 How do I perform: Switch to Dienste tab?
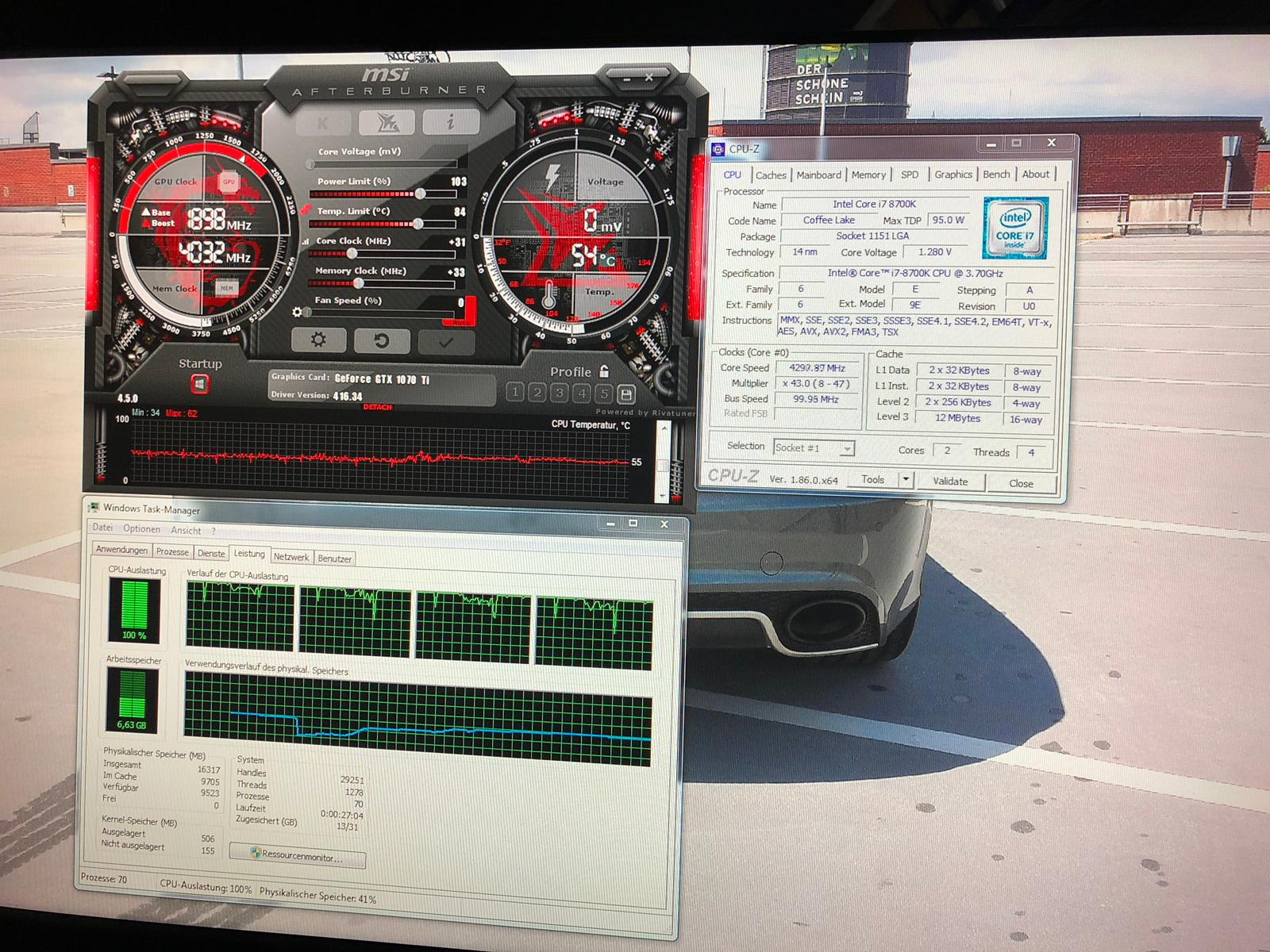click(x=211, y=554)
